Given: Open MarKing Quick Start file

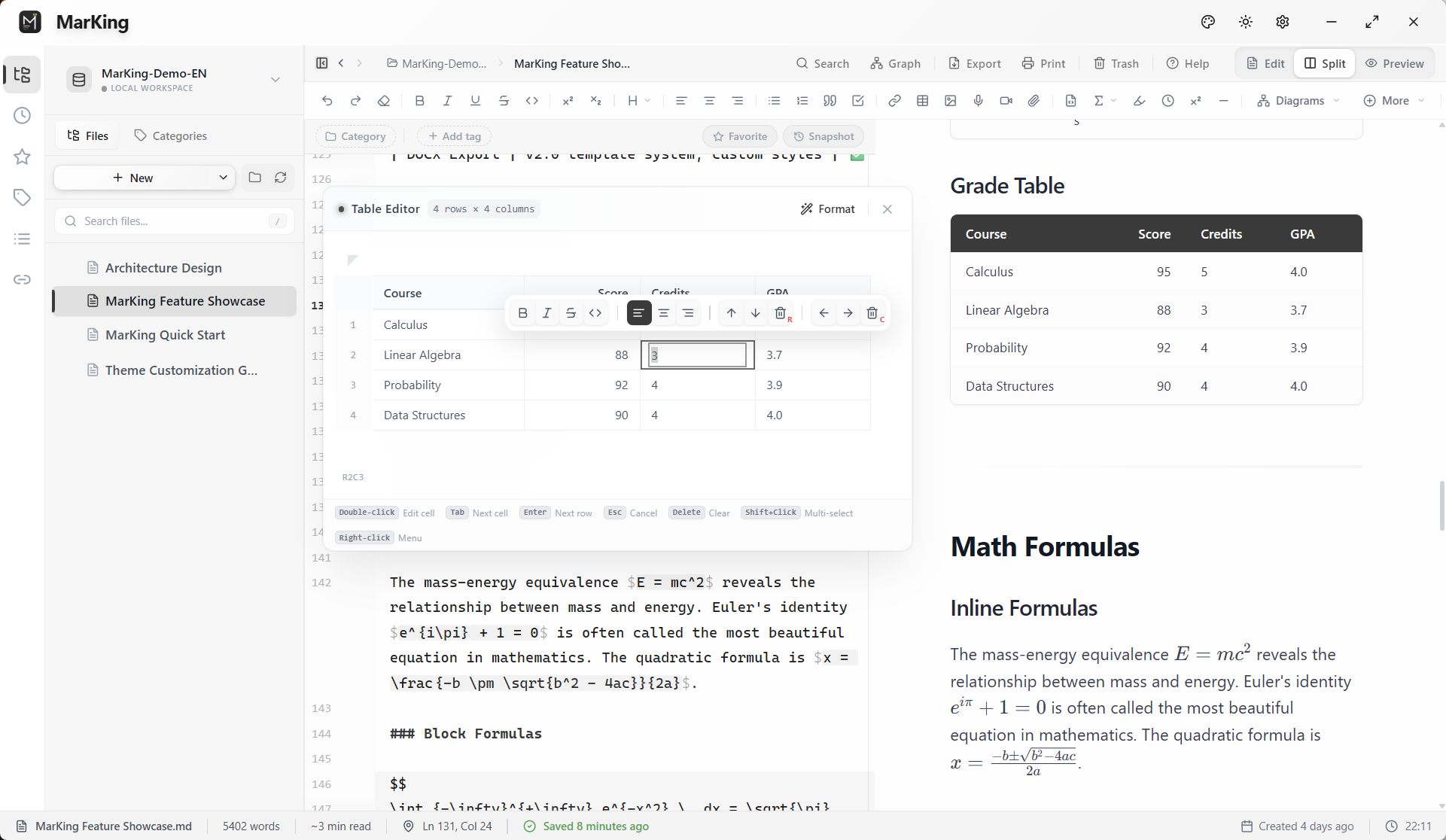Looking at the screenshot, I should click(175, 335).
